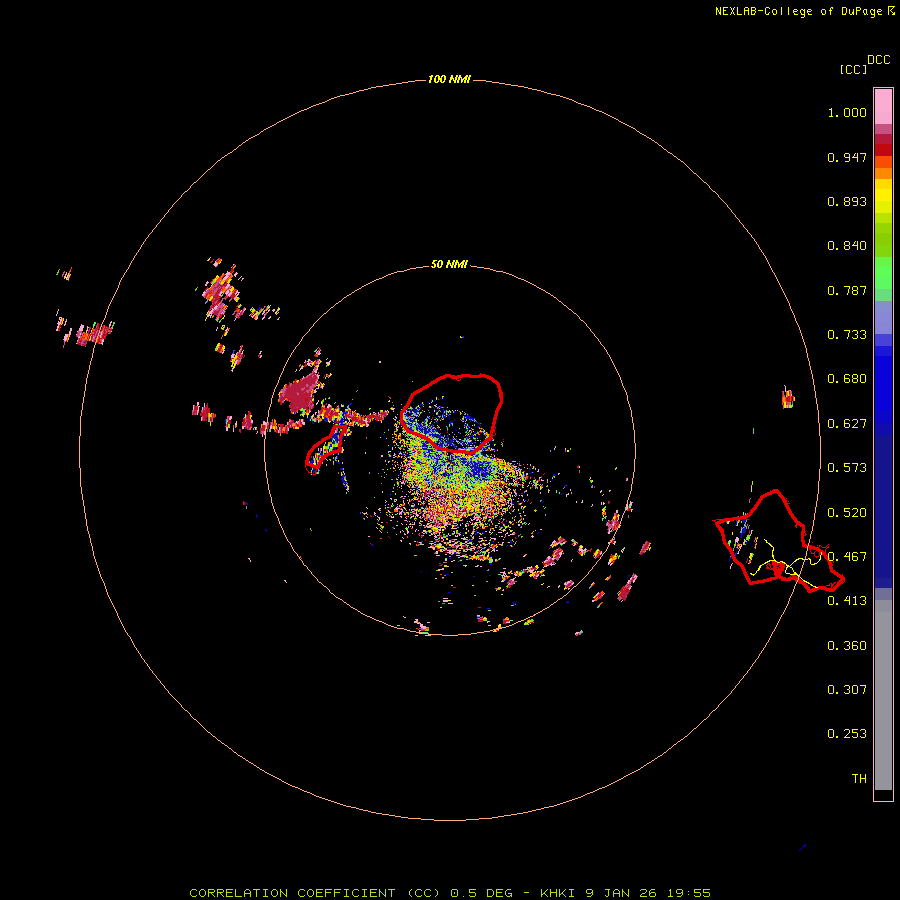Select the 0.573 scale value
This screenshot has width=900, height=900.
click(847, 468)
